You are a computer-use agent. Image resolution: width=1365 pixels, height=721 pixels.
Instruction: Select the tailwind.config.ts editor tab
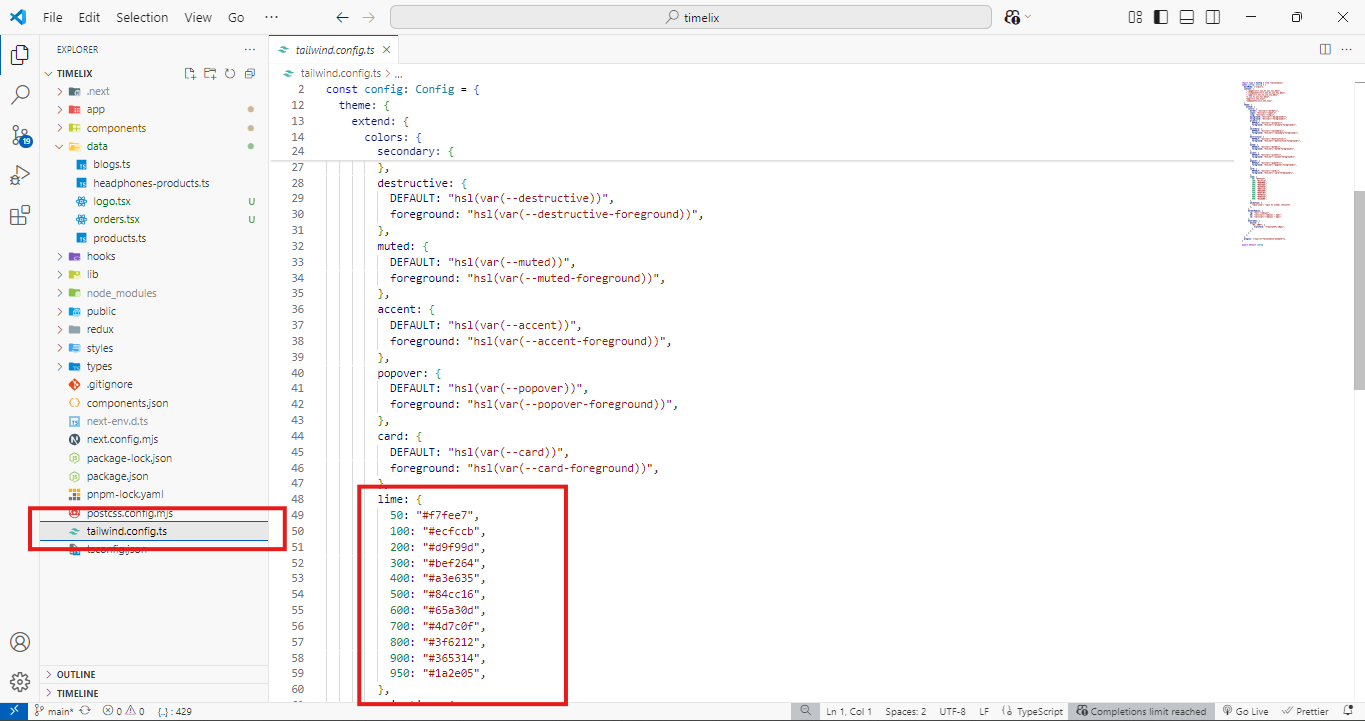click(334, 49)
